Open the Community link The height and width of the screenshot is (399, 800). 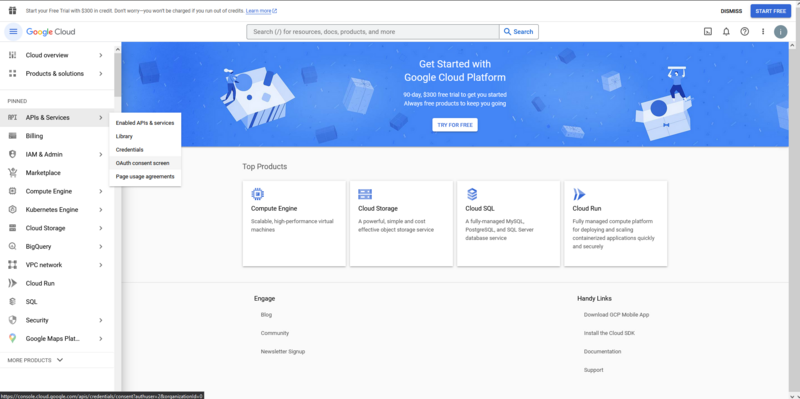[x=274, y=333]
